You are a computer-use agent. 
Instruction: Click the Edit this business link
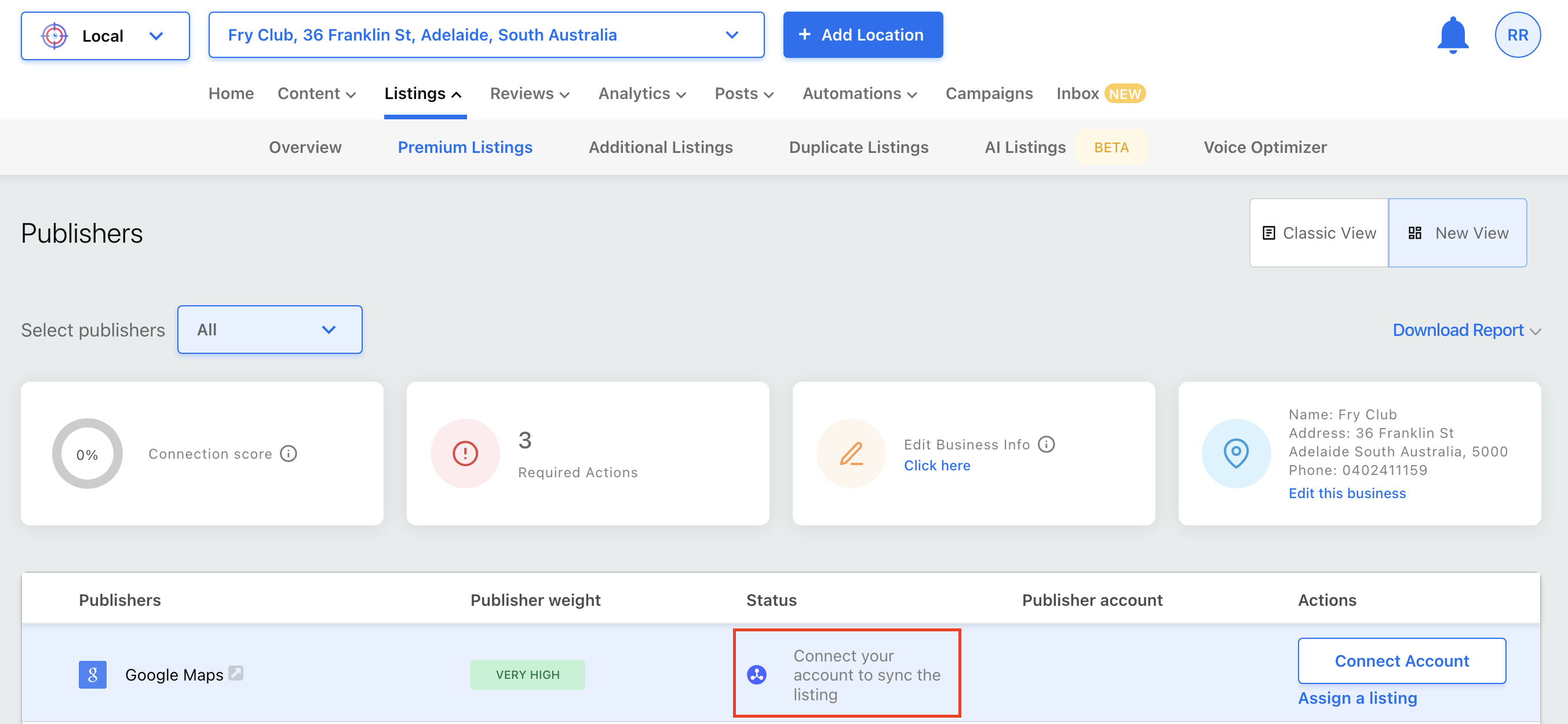click(1347, 493)
